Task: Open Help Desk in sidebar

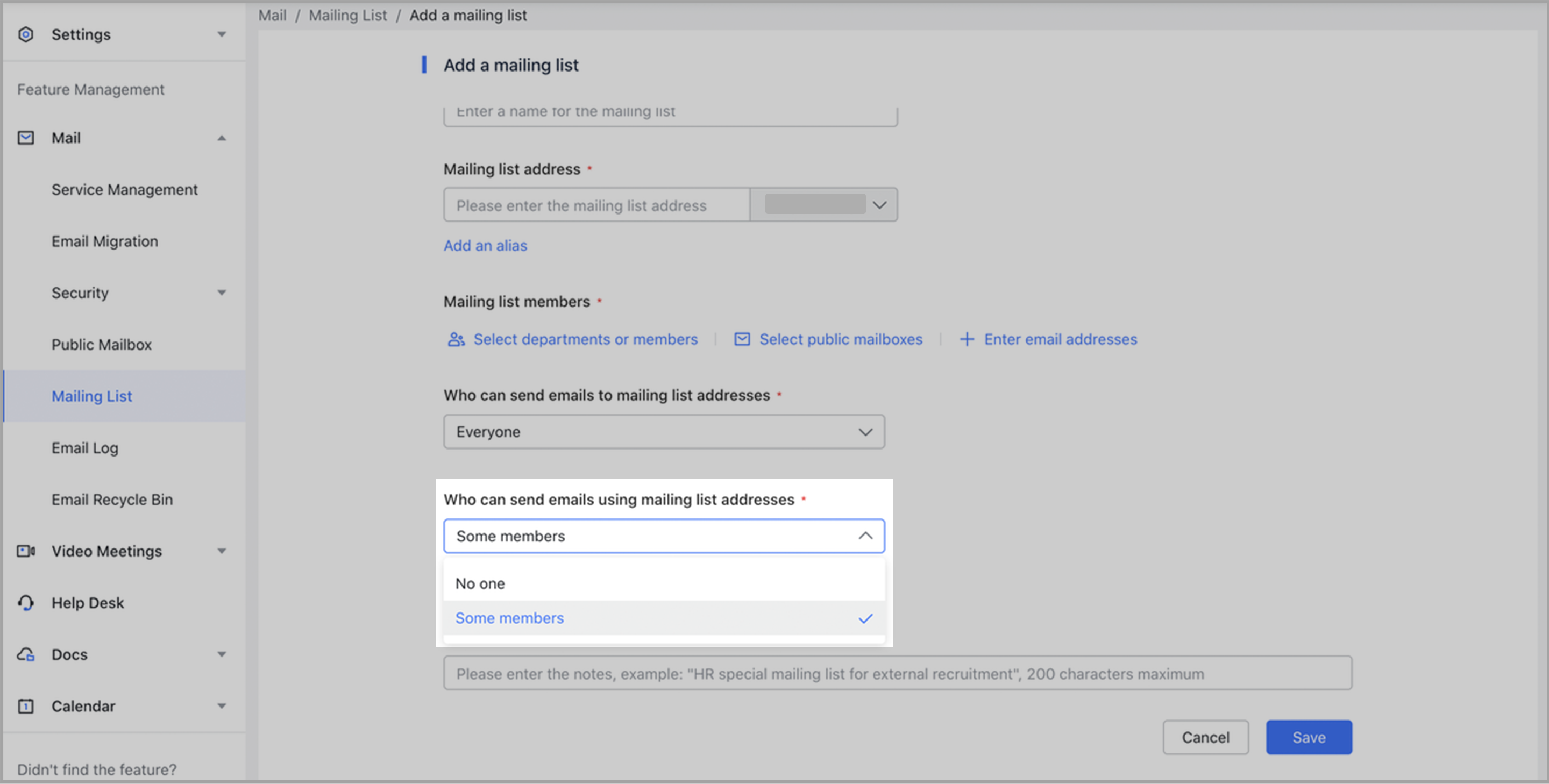Action: [x=88, y=602]
